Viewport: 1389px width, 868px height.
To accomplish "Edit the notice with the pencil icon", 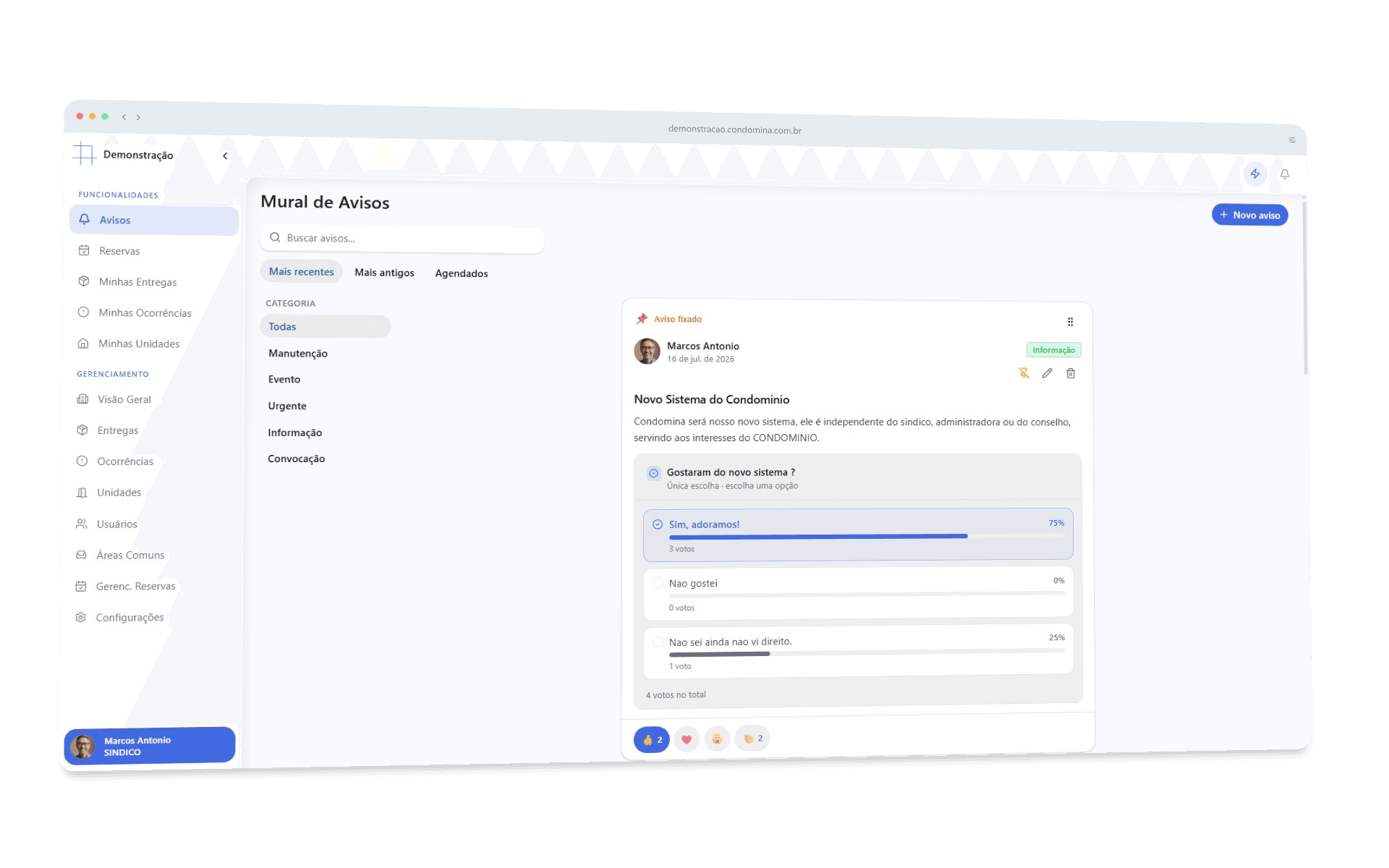I will pos(1047,373).
